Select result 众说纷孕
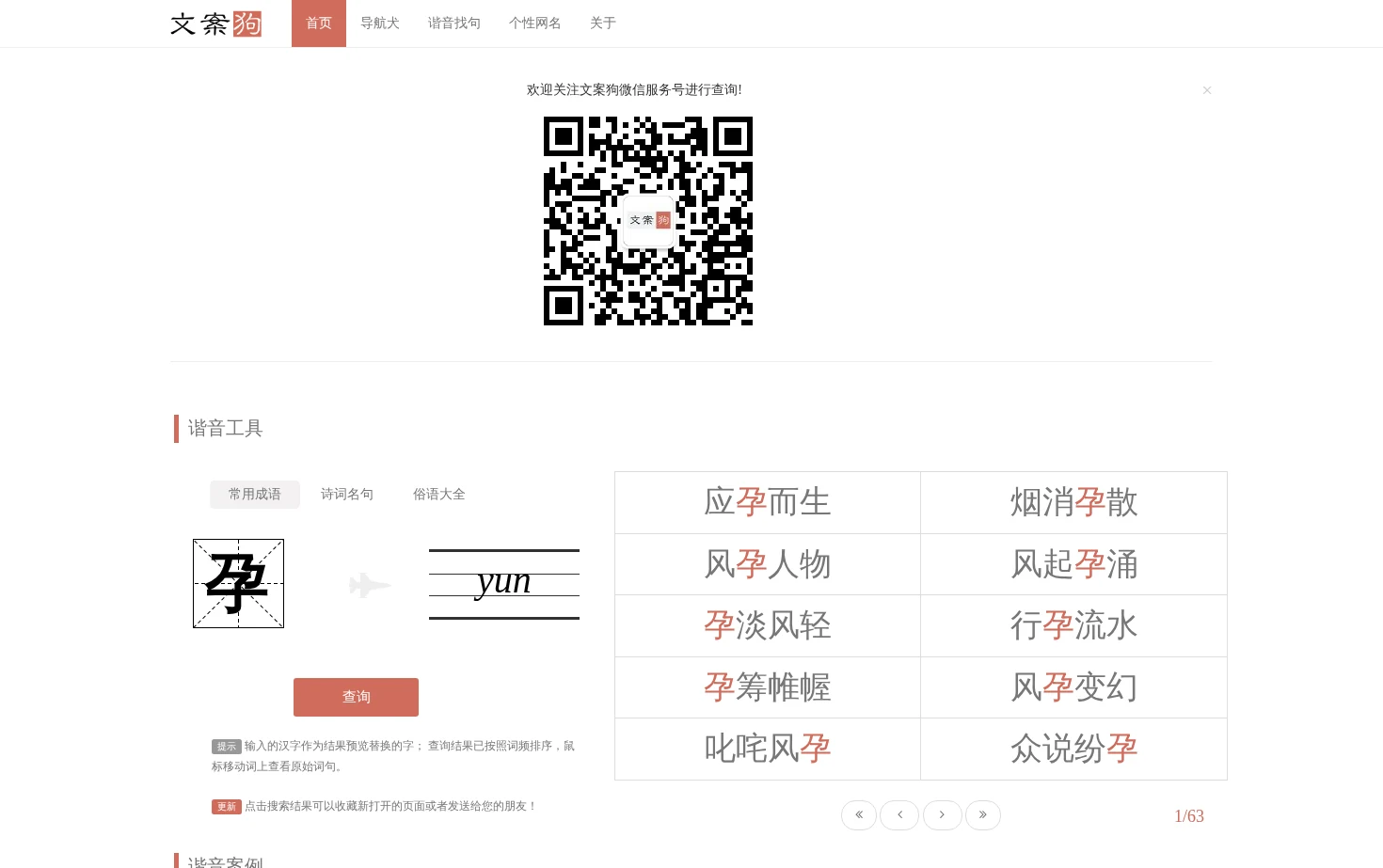This screenshot has height=868, width=1383. pos(1074,749)
